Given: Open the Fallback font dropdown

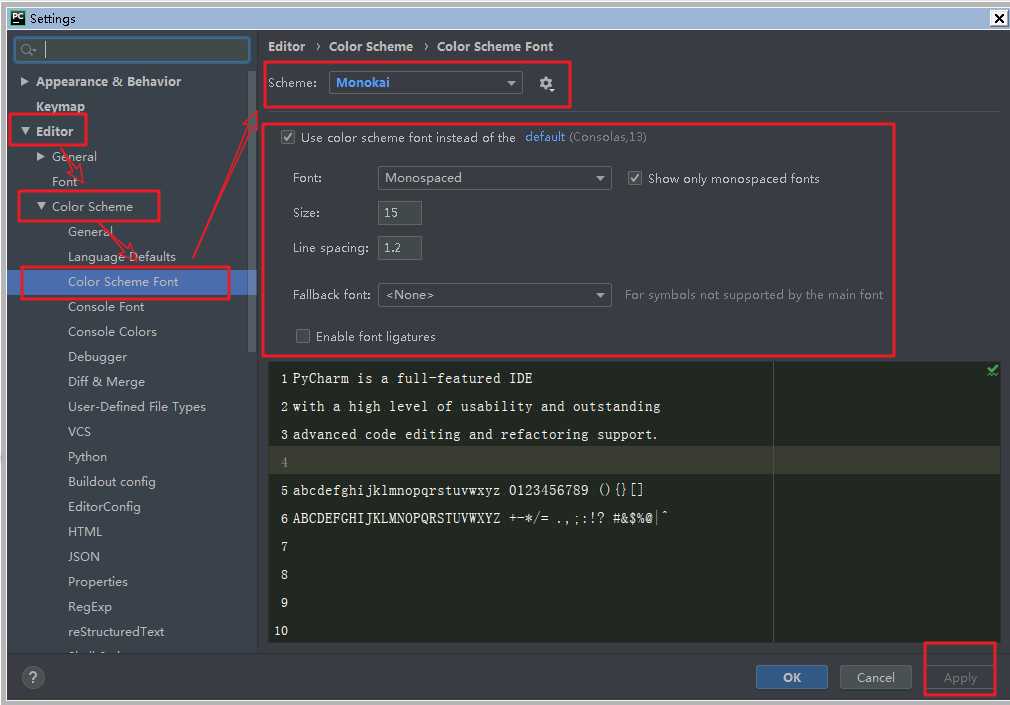Looking at the screenshot, I should [x=494, y=295].
